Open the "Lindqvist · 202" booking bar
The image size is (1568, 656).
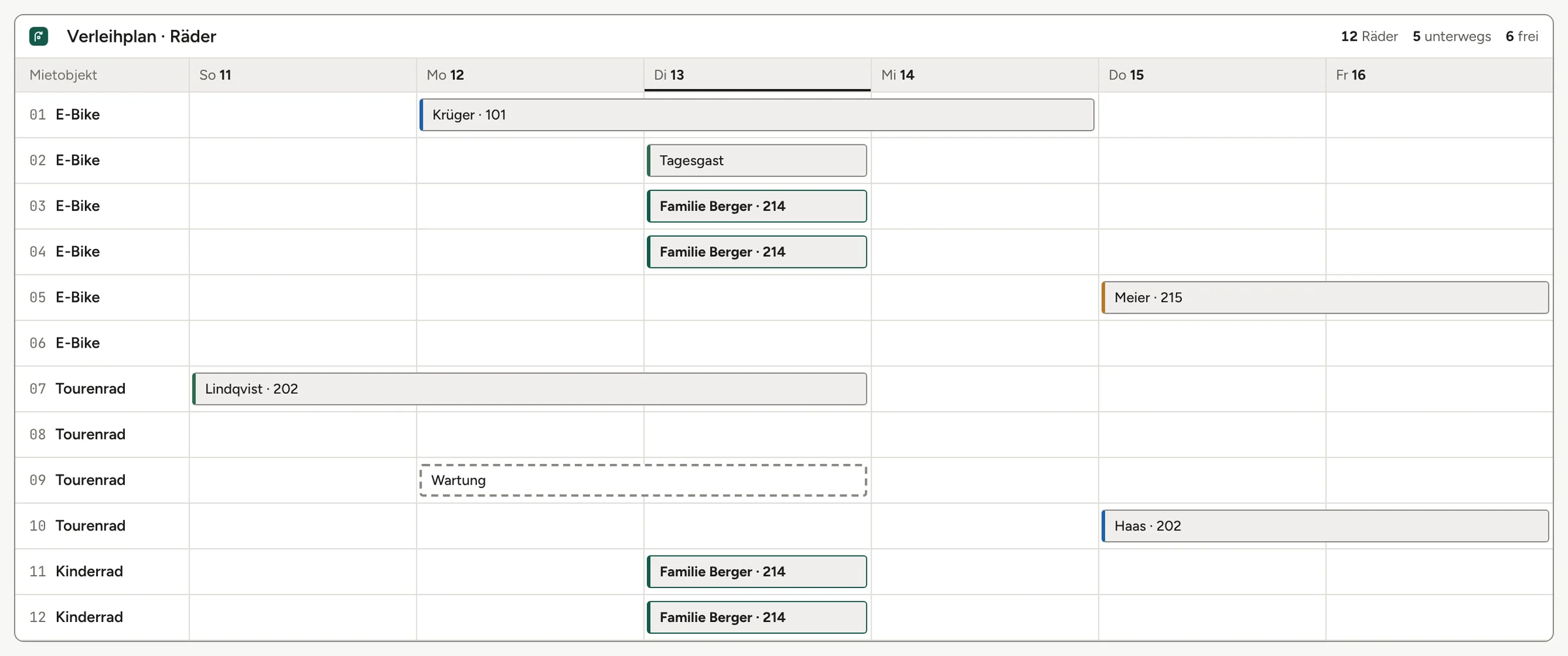click(x=529, y=389)
